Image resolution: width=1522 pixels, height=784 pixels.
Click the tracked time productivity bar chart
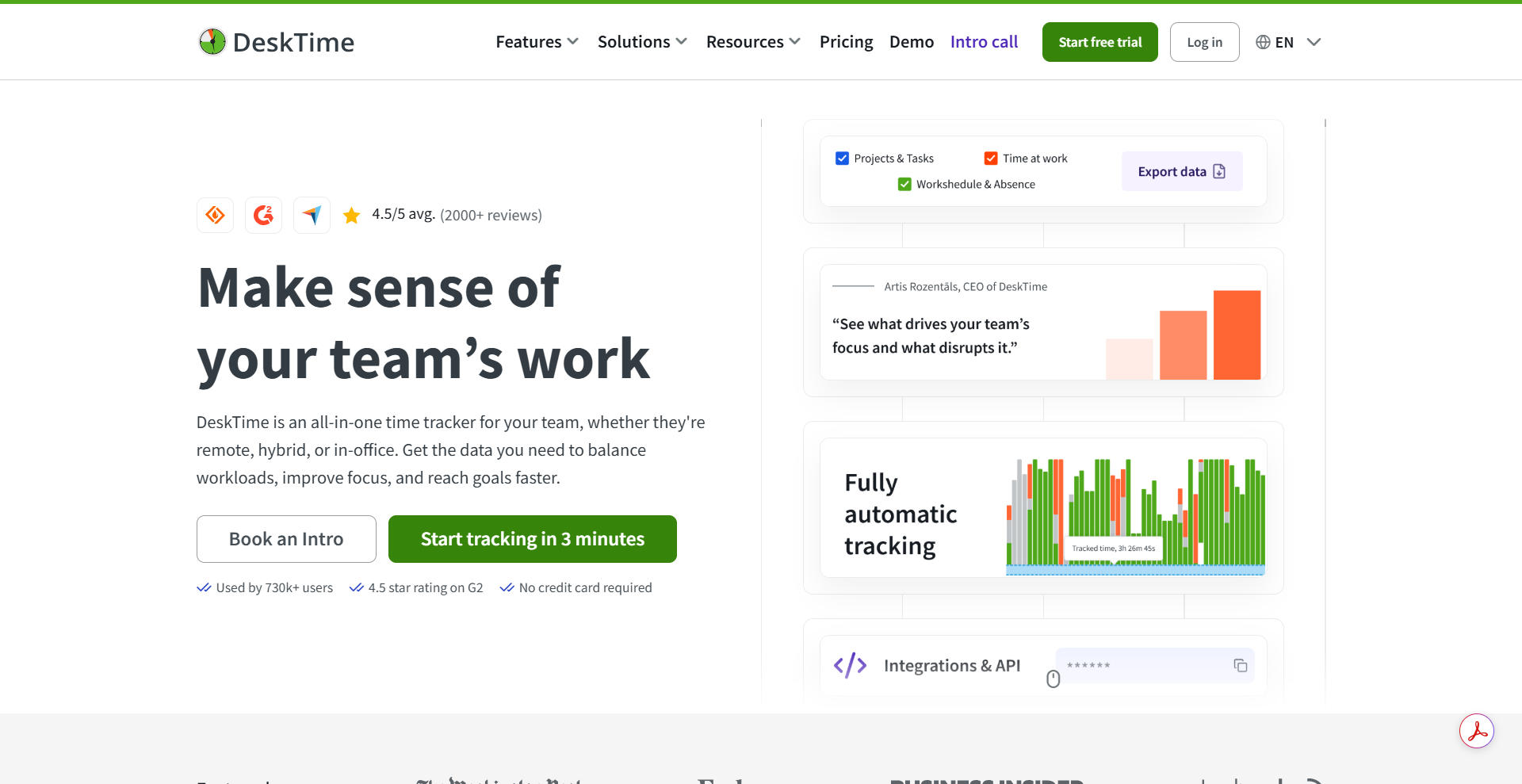[1135, 516]
